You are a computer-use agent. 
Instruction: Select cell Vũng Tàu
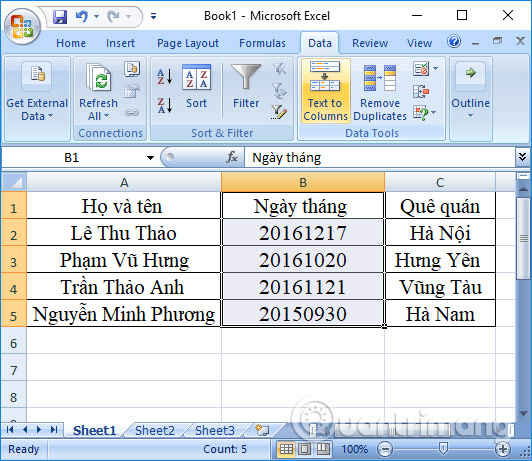(440, 287)
